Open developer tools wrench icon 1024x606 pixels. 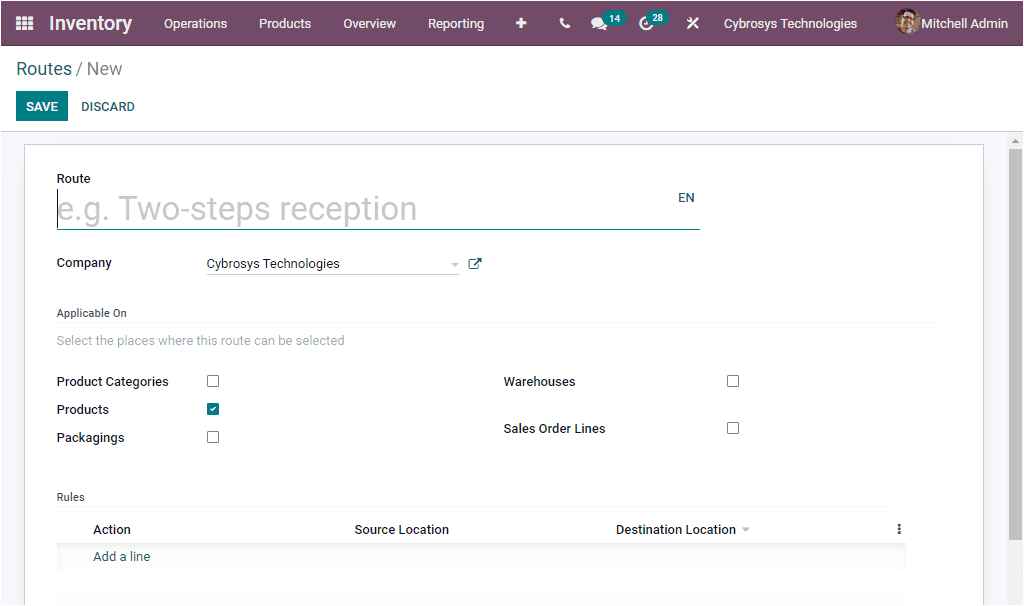coord(692,23)
